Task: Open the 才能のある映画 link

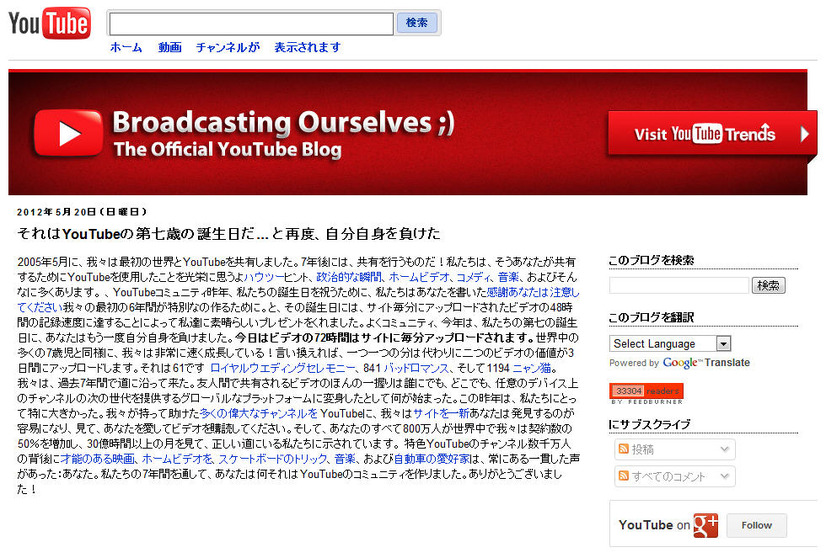Action: click(97, 459)
